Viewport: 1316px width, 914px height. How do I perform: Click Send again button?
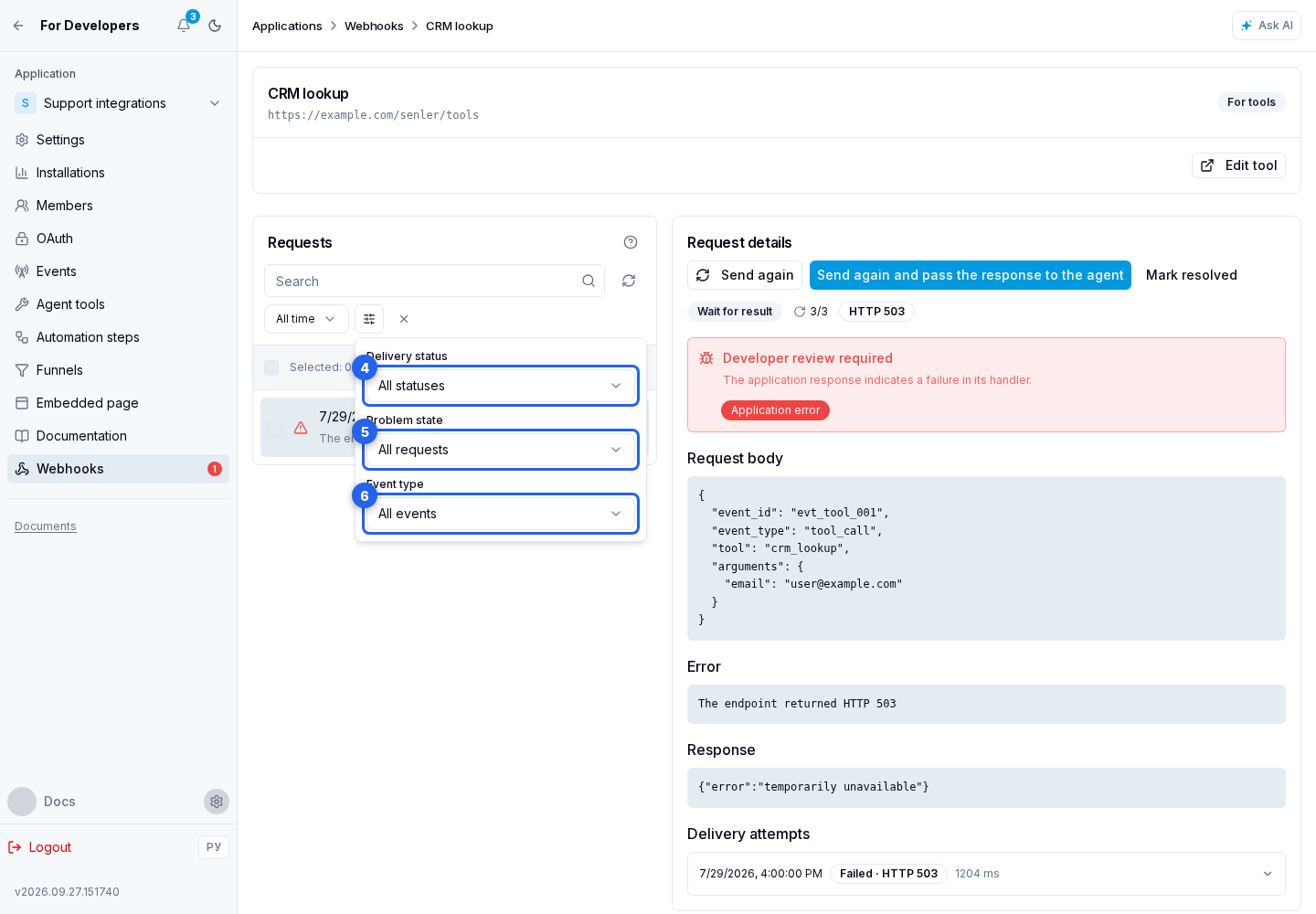[x=745, y=275]
